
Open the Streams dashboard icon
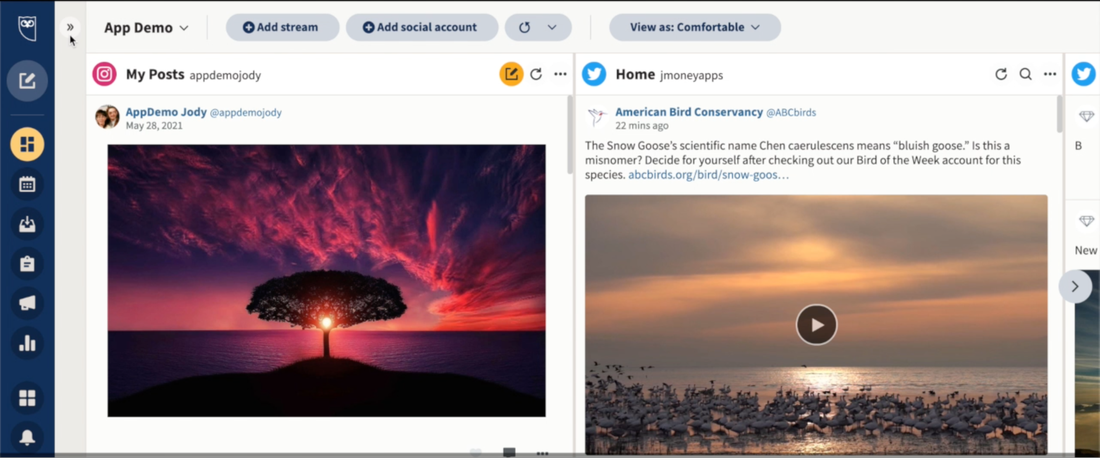tap(27, 144)
